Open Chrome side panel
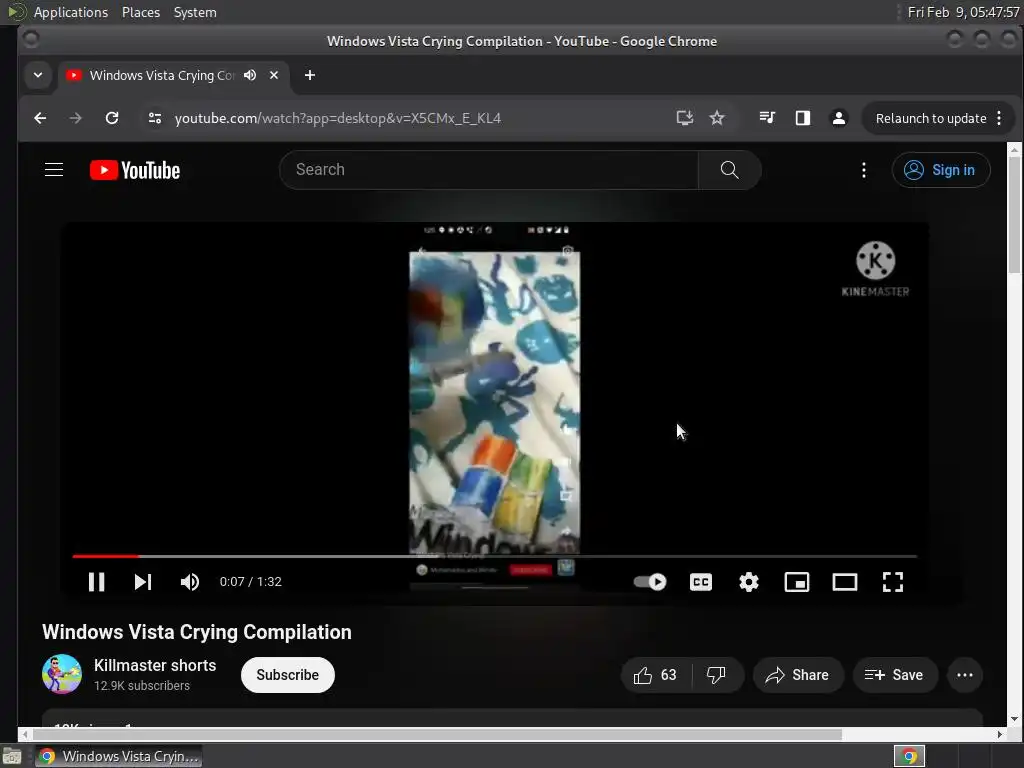 [x=803, y=118]
